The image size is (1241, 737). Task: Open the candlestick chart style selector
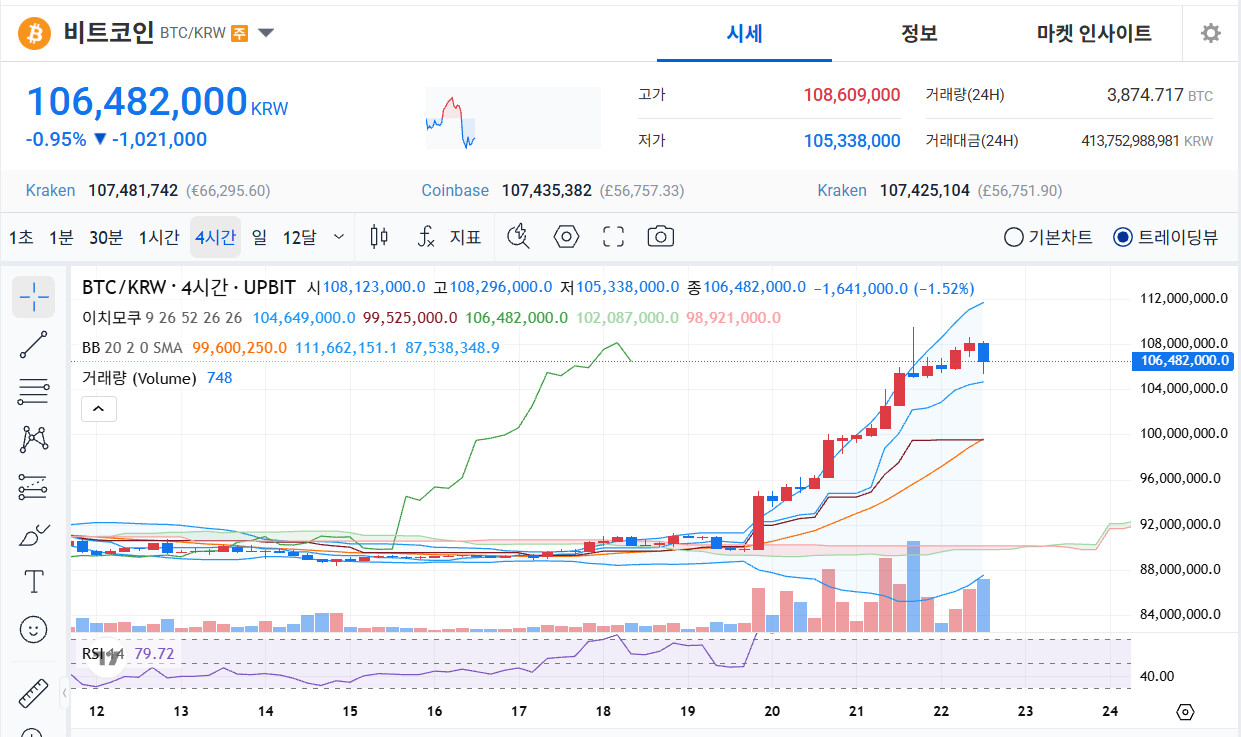pyautogui.click(x=379, y=237)
